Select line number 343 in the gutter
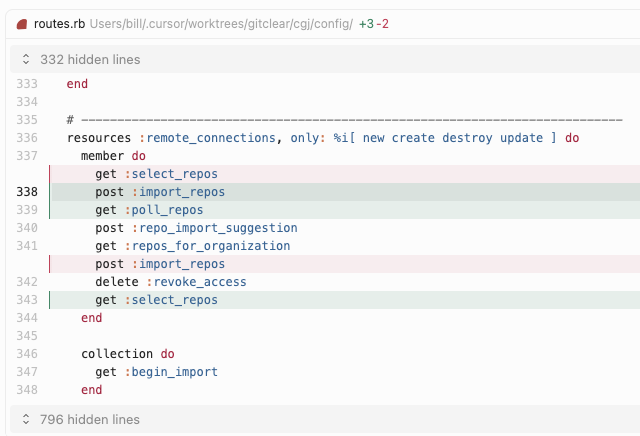Viewport: 640px width, 436px height. pos(27,300)
